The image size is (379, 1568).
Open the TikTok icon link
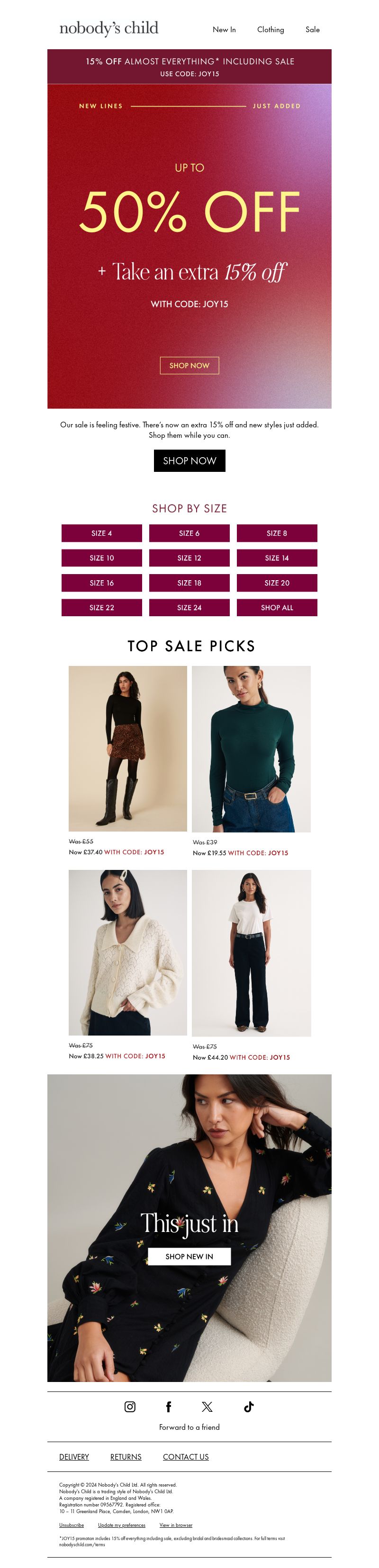point(249,1406)
